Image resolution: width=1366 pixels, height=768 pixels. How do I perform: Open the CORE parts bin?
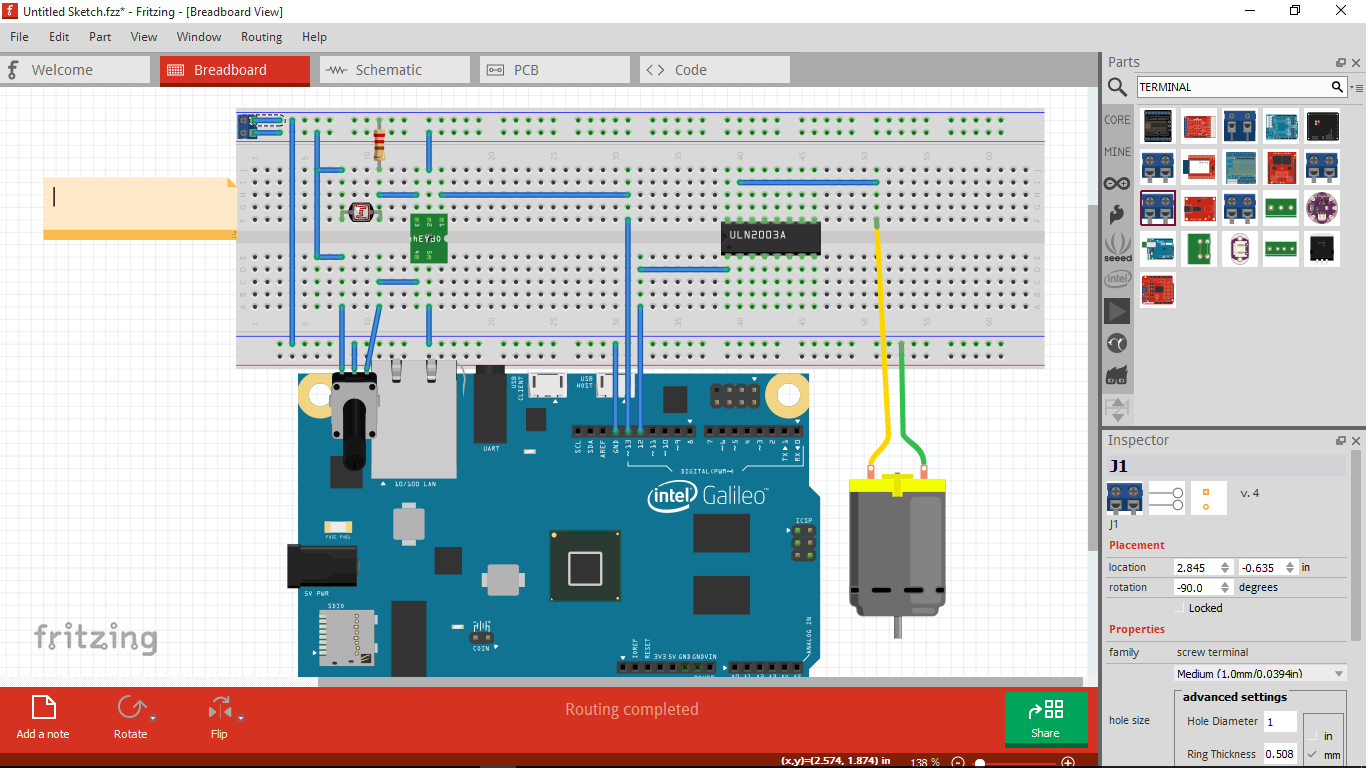pos(1117,120)
